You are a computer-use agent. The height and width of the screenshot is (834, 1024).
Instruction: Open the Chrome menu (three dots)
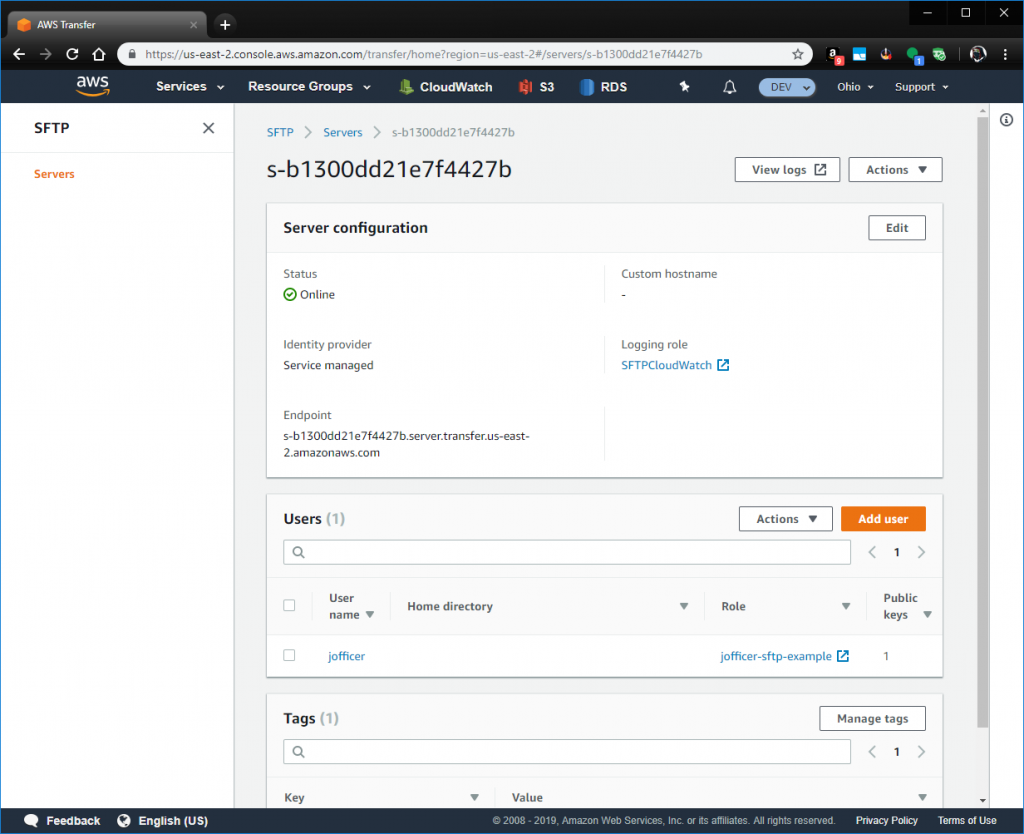click(1005, 54)
